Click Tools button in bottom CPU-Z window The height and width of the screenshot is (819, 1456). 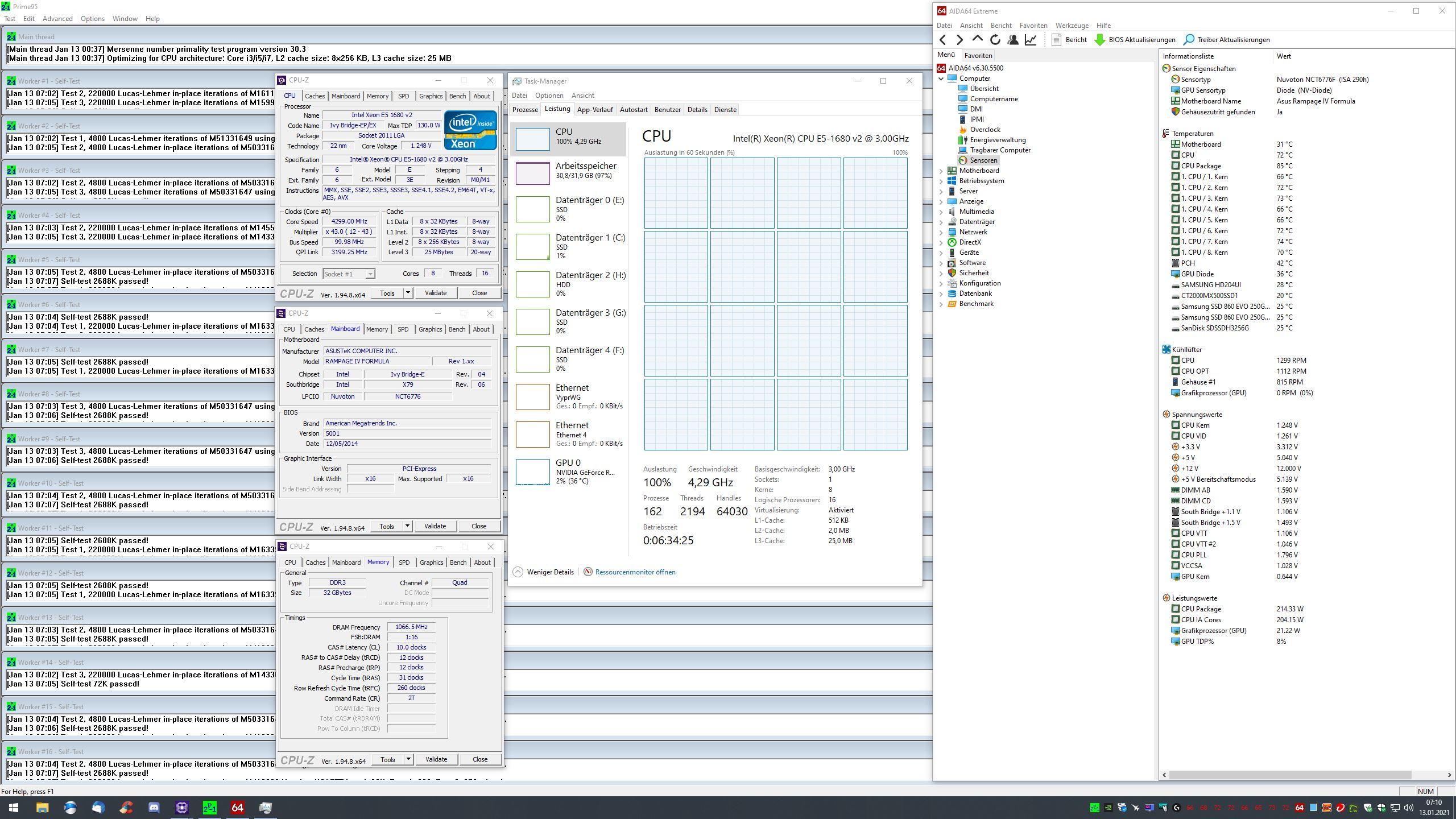pyautogui.click(x=387, y=759)
